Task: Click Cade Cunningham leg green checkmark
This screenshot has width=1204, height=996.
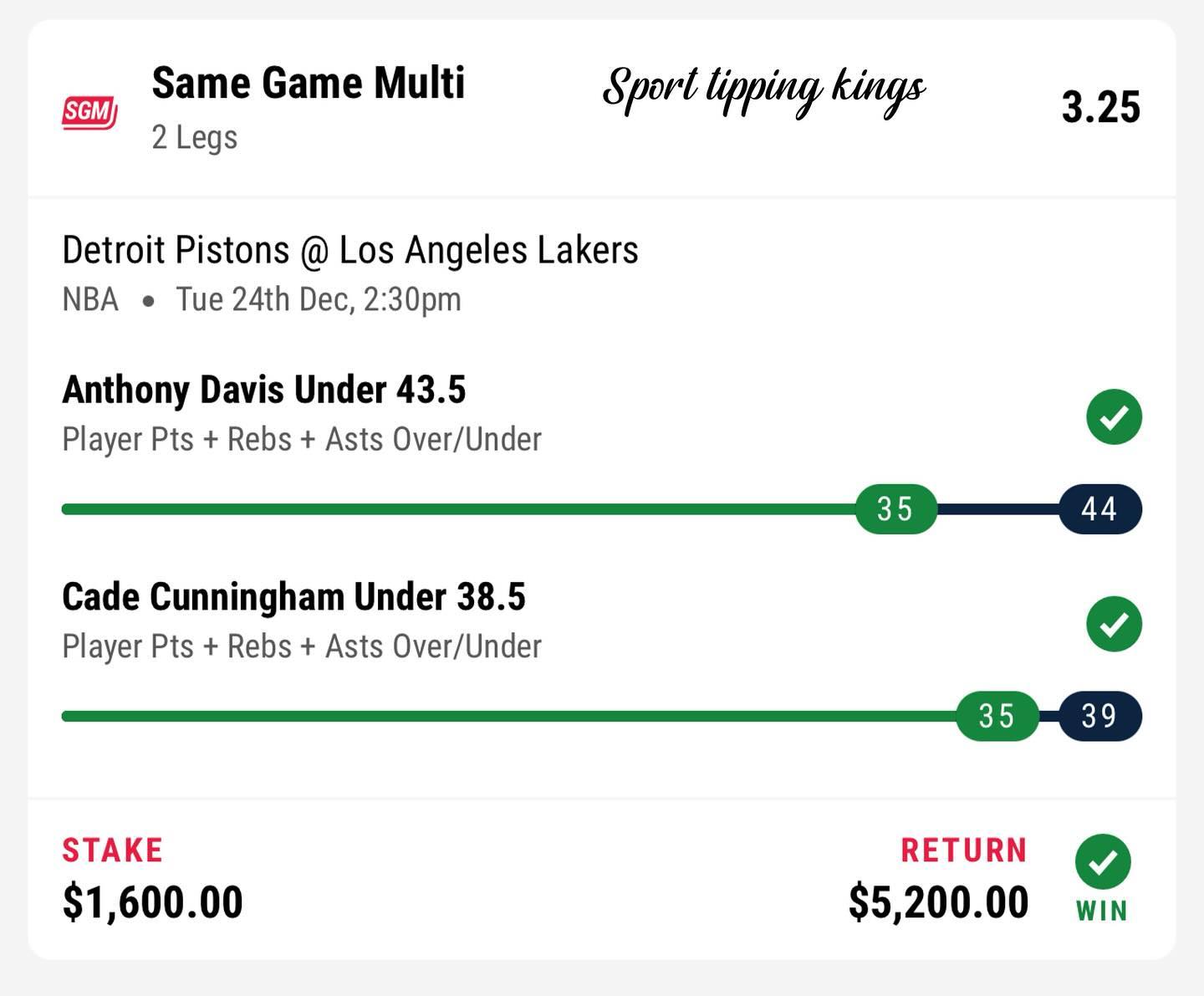Action: (1114, 624)
